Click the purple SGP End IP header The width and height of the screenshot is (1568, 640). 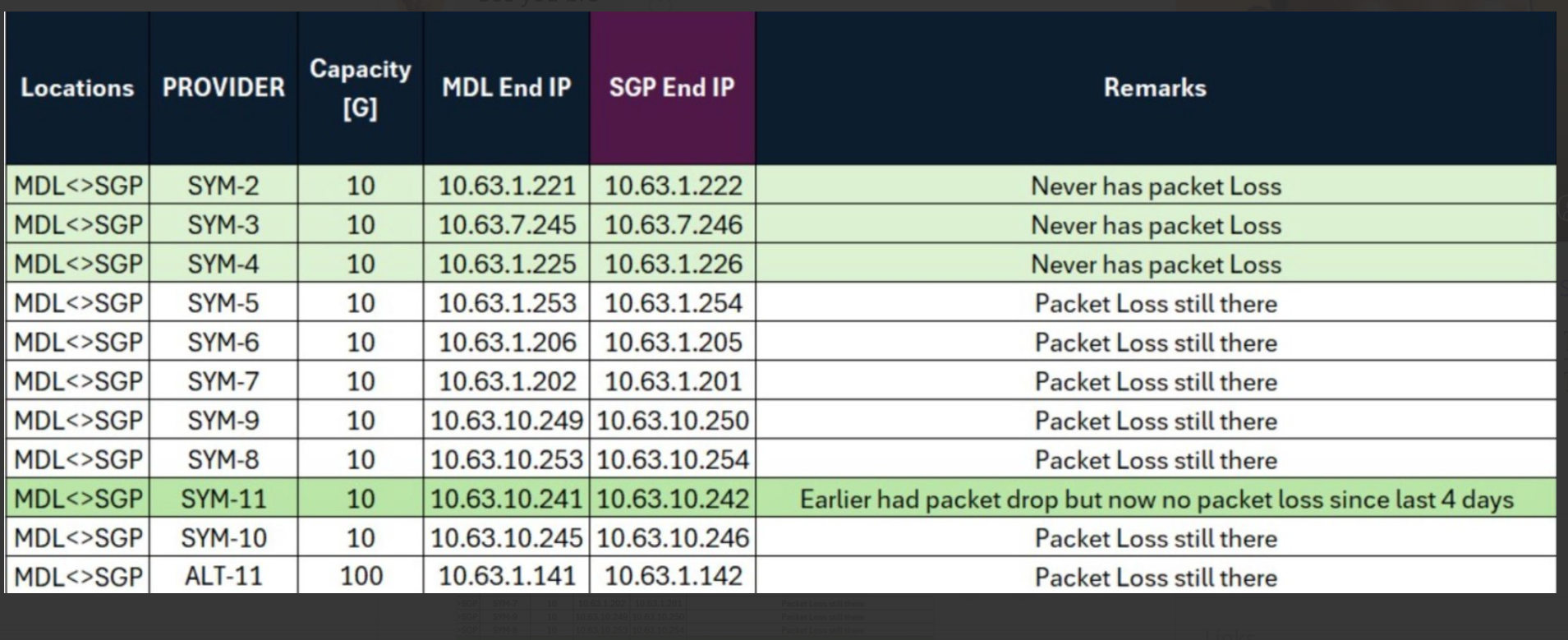point(672,88)
